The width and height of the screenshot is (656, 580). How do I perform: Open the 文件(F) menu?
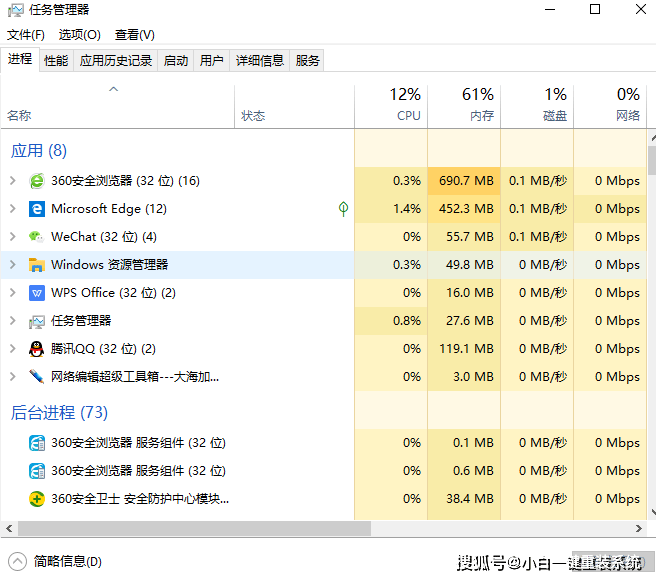coord(26,35)
